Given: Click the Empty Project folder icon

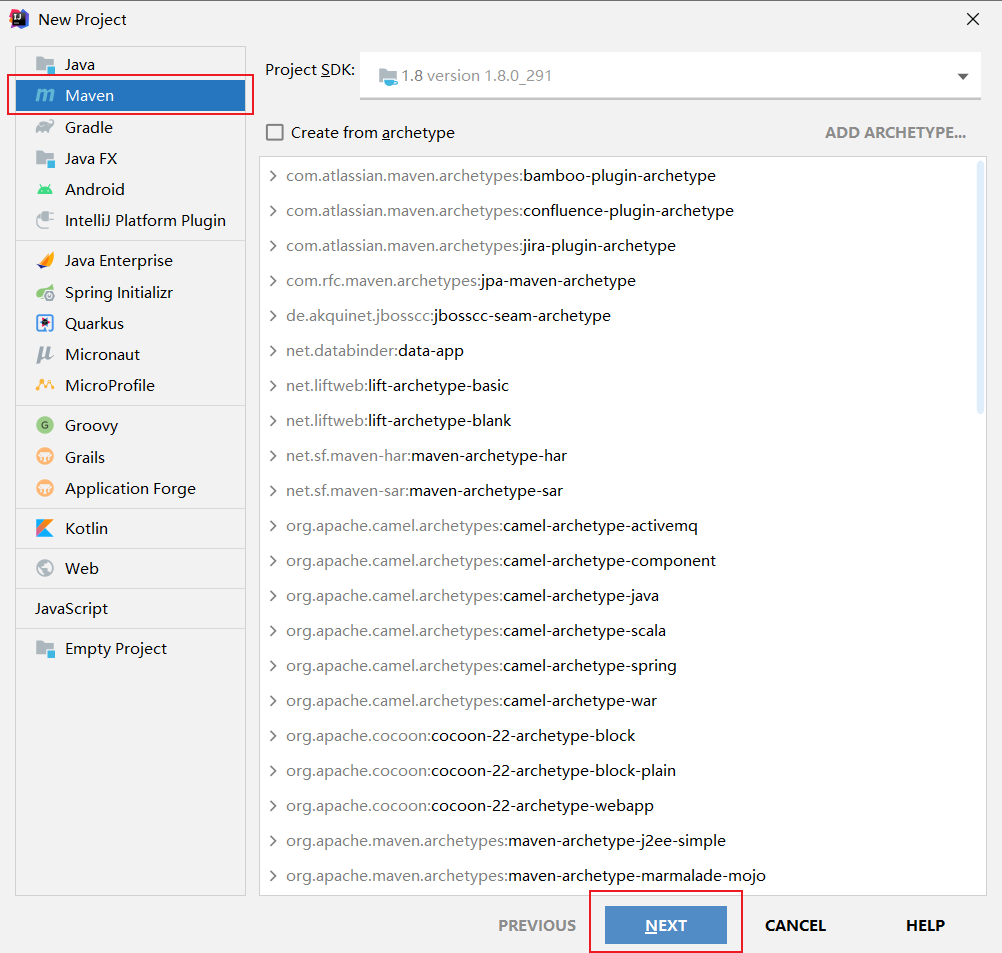Looking at the screenshot, I should point(45,649).
